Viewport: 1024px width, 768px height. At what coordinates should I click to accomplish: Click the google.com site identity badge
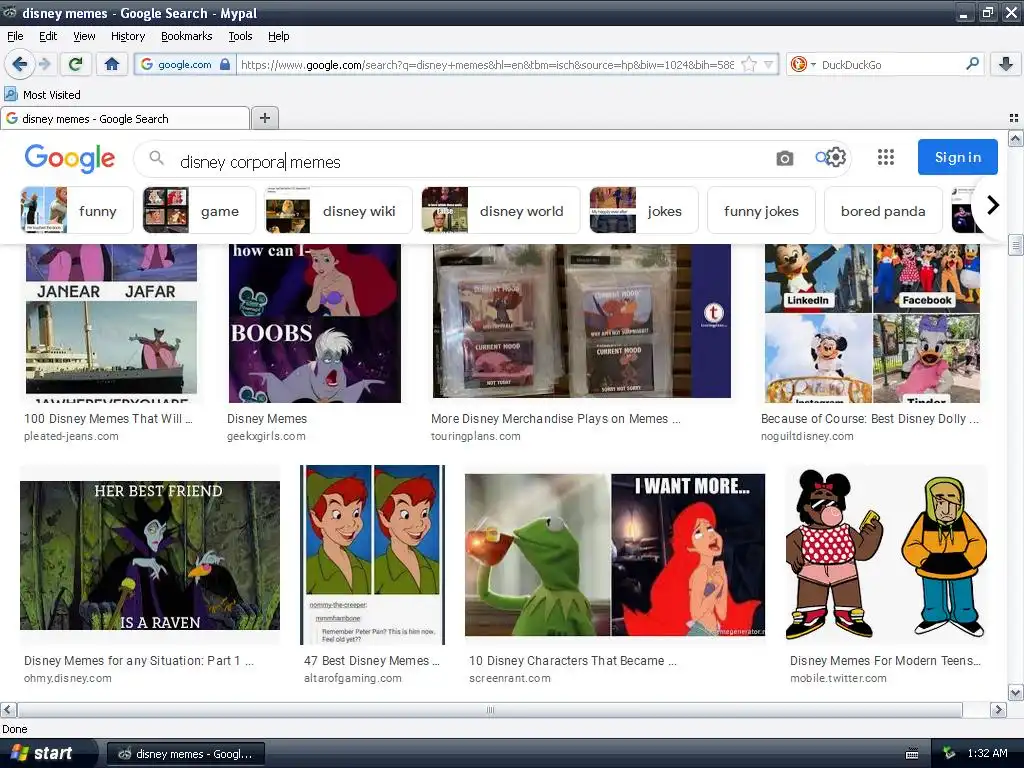(x=185, y=64)
